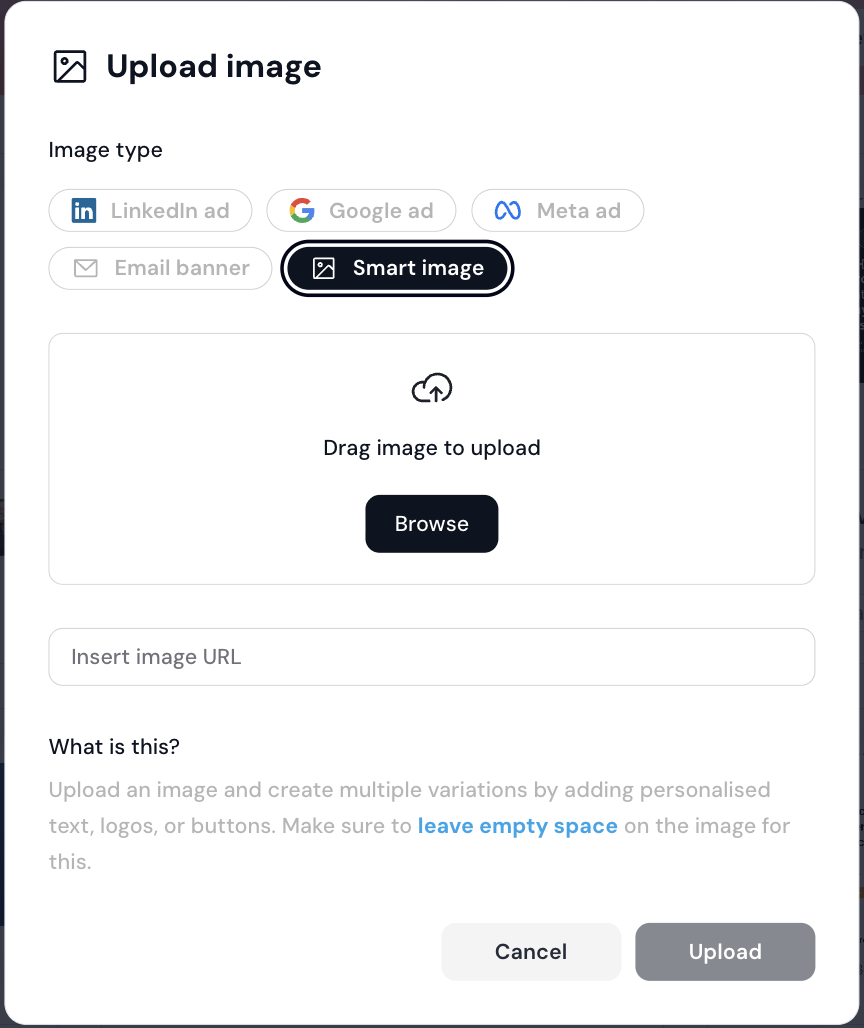Choose the Google ad image type
Screen dimensions: 864x1028
pos(380,211)
